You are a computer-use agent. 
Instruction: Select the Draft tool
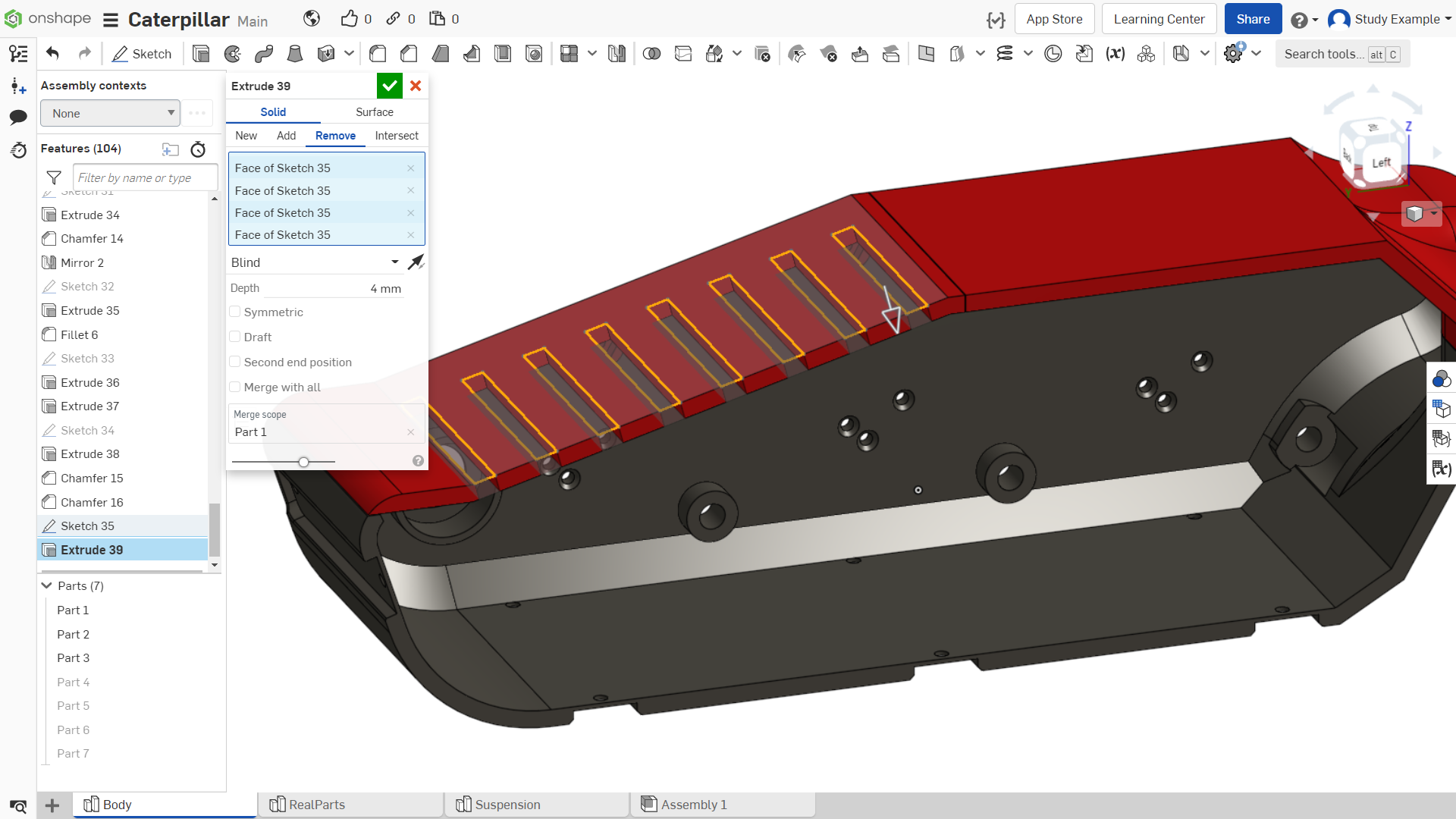click(440, 54)
